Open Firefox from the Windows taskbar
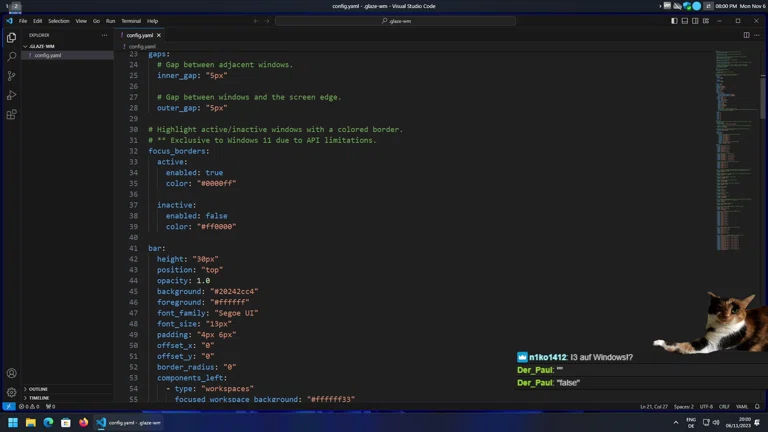Screen dimensions: 768x432 pyautogui.click(x=83, y=423)
